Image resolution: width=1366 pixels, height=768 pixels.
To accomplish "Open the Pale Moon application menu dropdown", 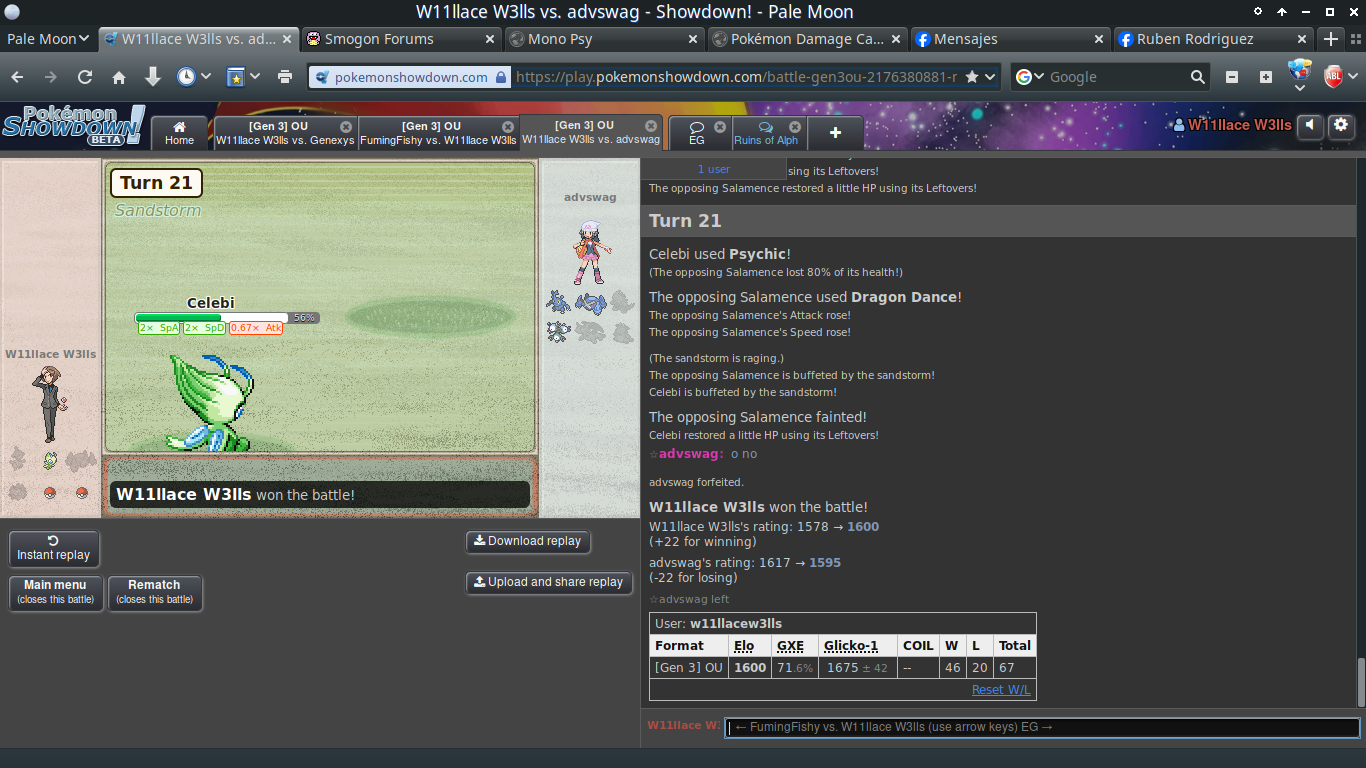I will [x=48, y=39].
